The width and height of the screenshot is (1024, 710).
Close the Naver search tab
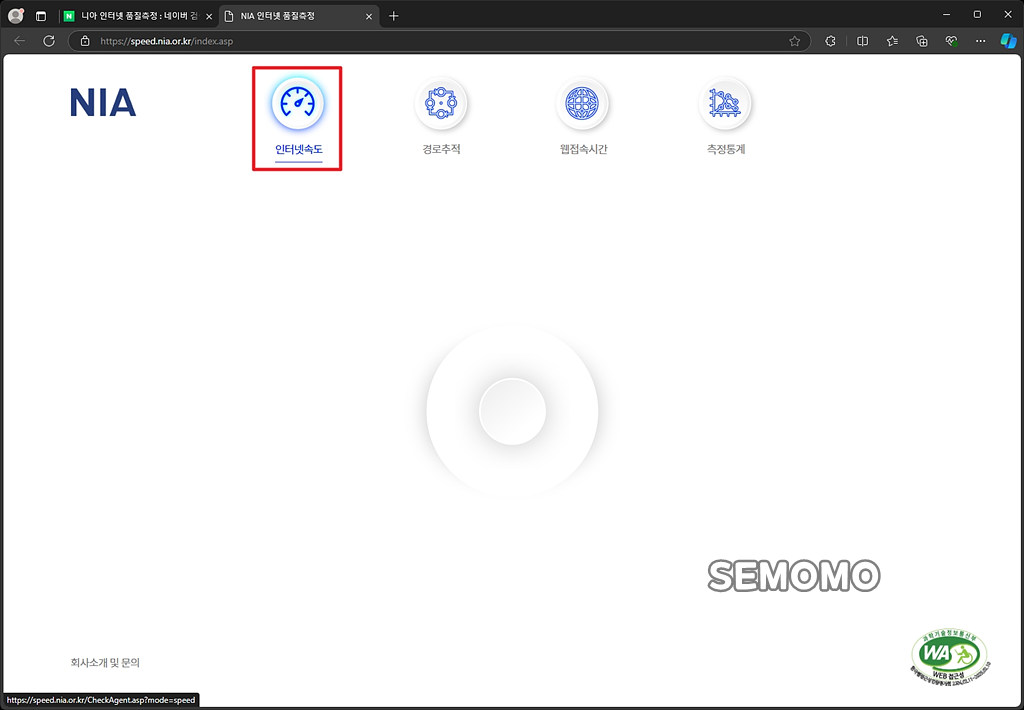pos(209,16)
